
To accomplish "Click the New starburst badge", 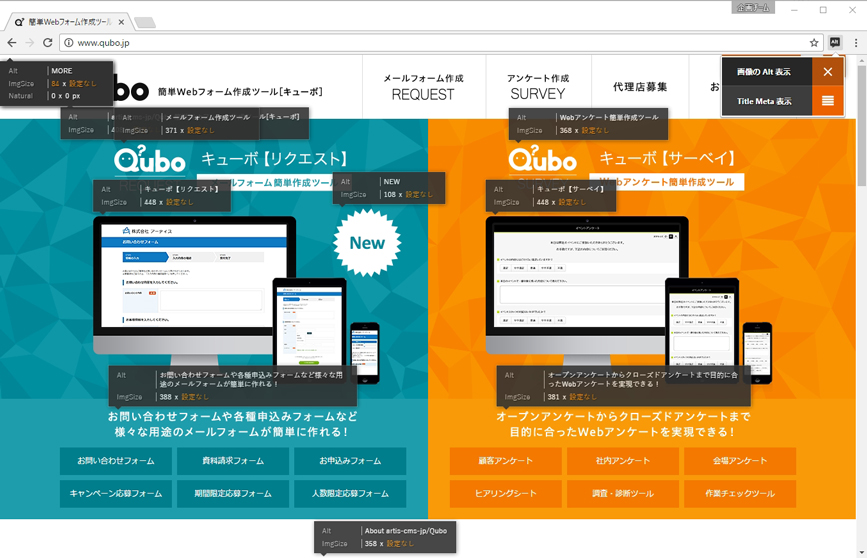I will (367, 243).
